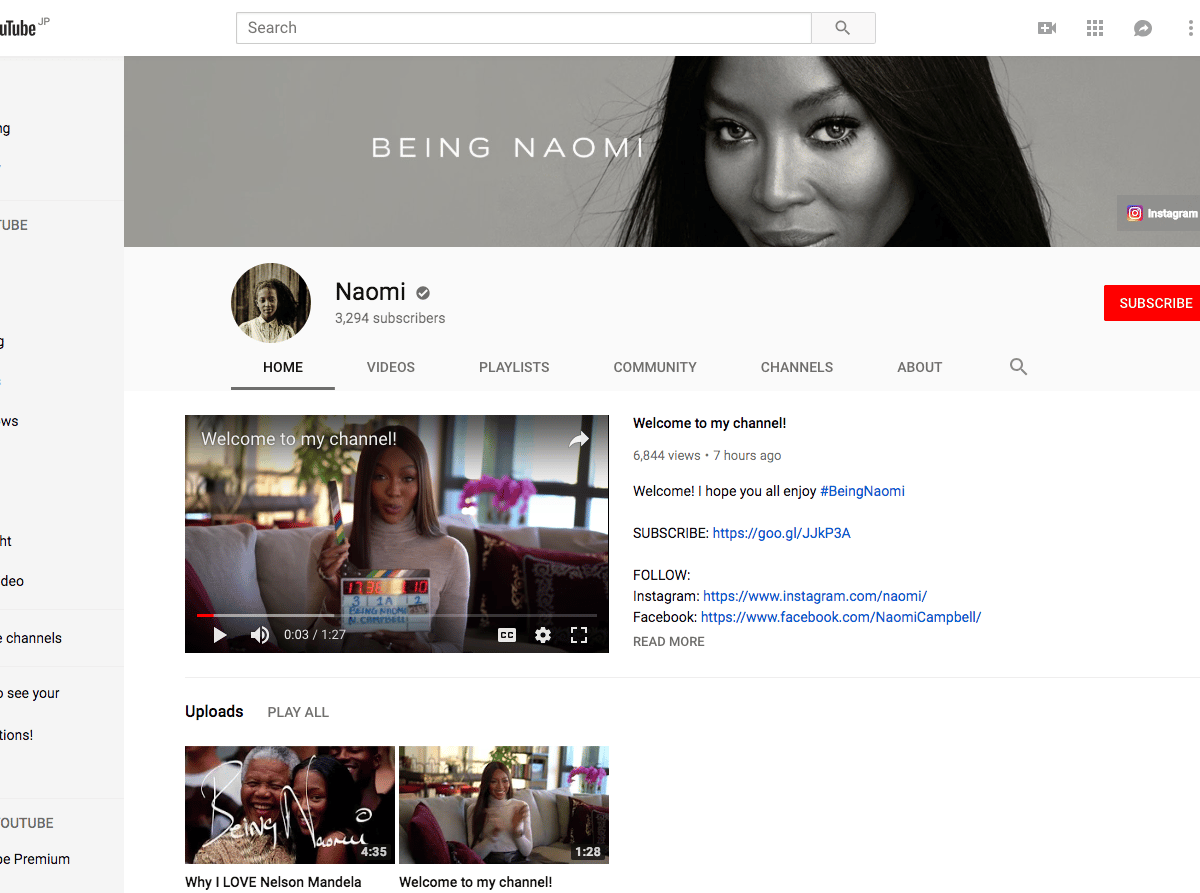Click the verified checkmark badge
The height and width of the screenshot is (893, 1200).
coord(423,293)
